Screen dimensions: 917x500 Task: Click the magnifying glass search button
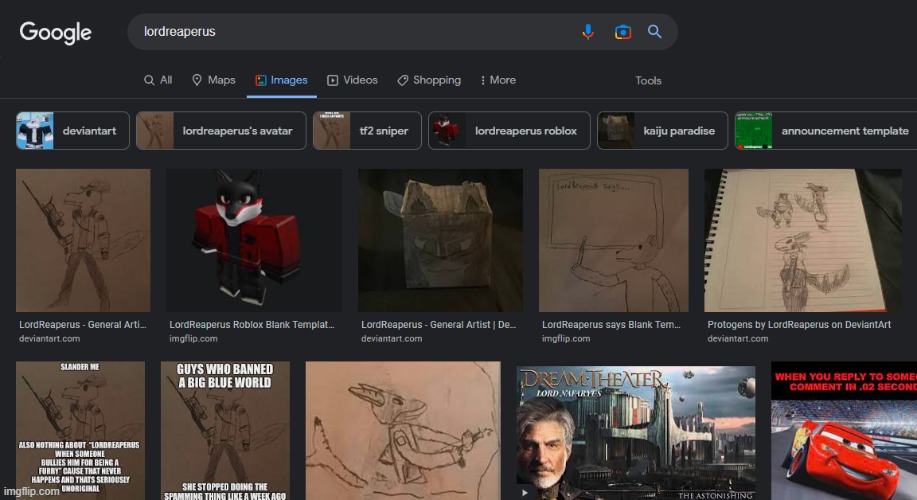pos(655,32)
